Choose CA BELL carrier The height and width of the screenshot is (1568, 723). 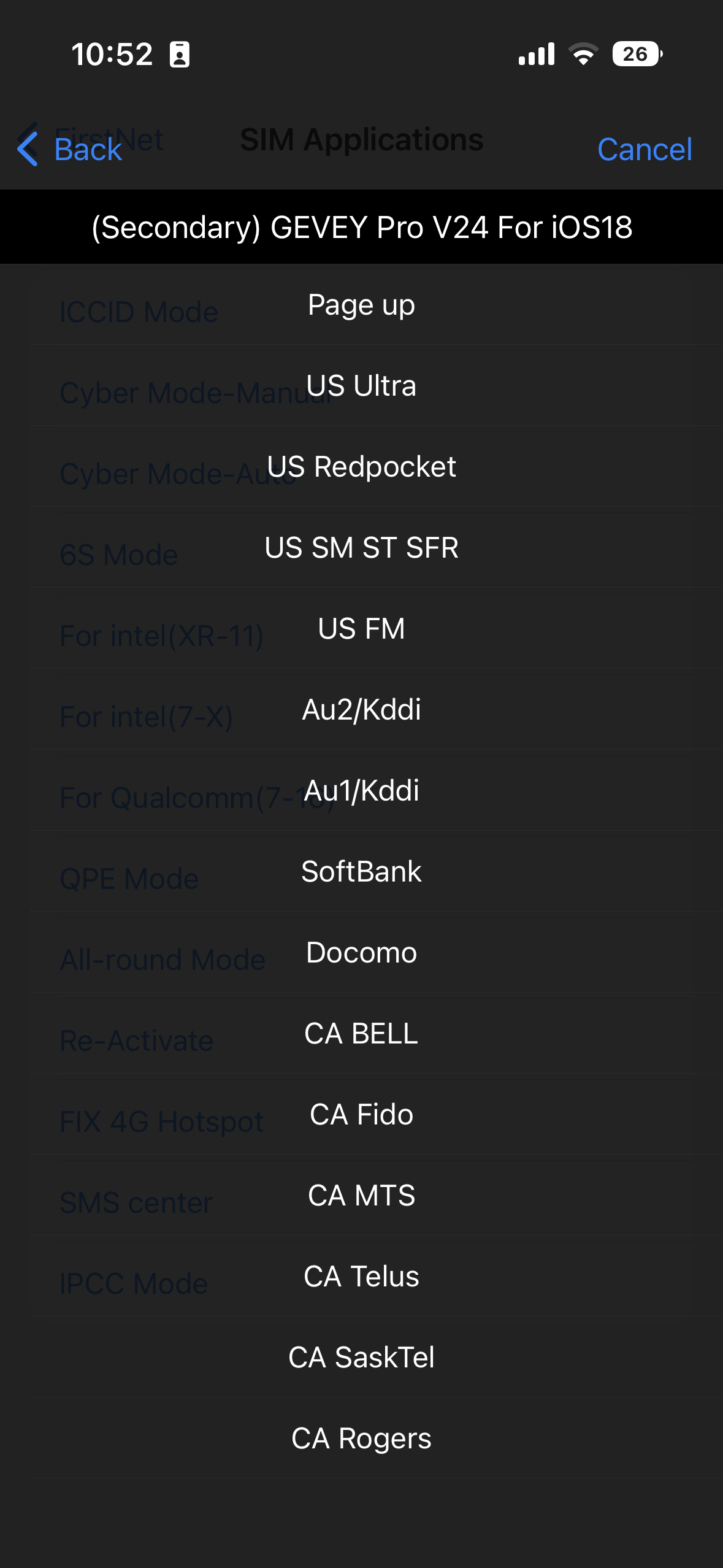click(x=361, y=1034)
